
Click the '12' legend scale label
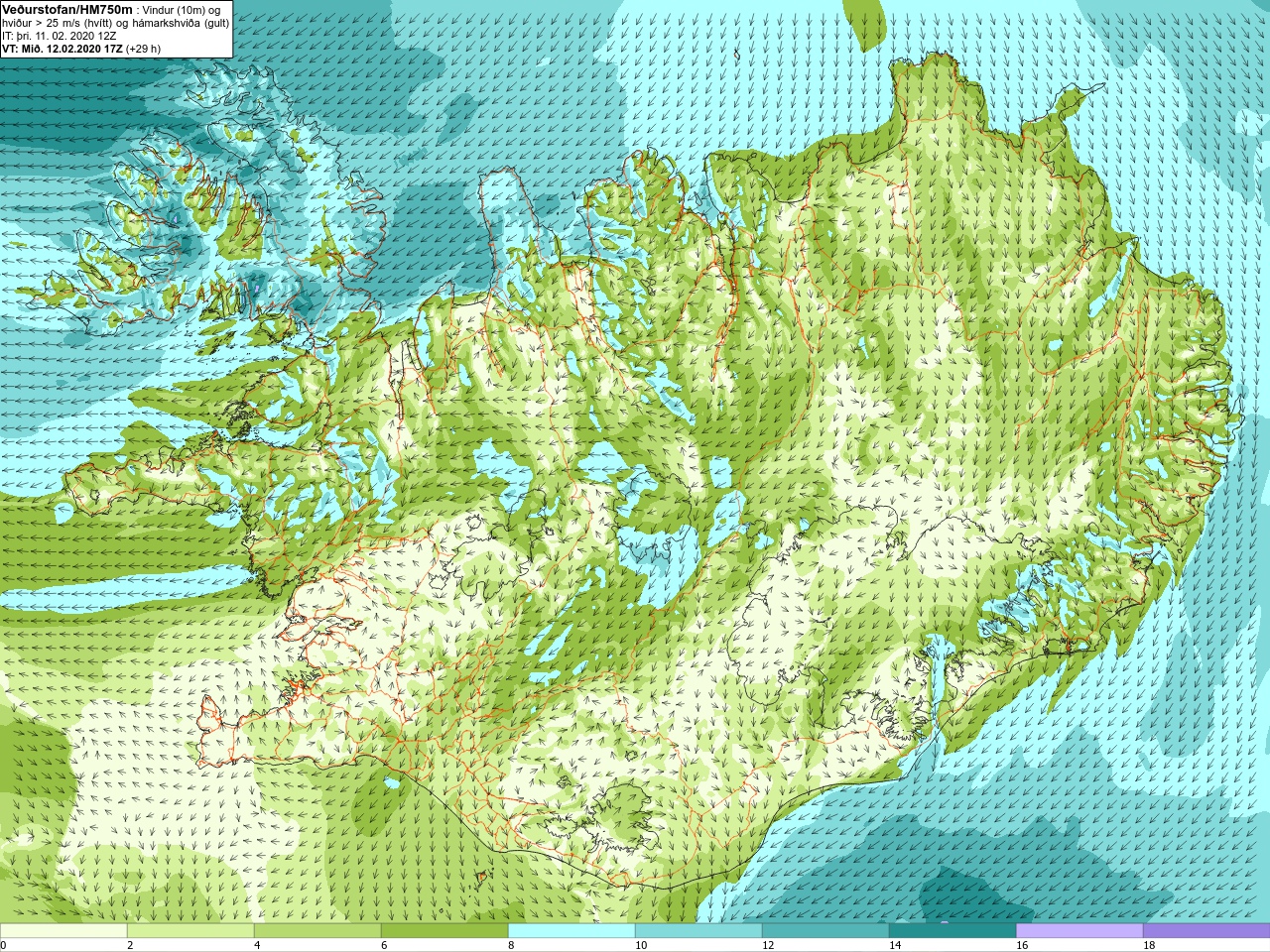767,945
